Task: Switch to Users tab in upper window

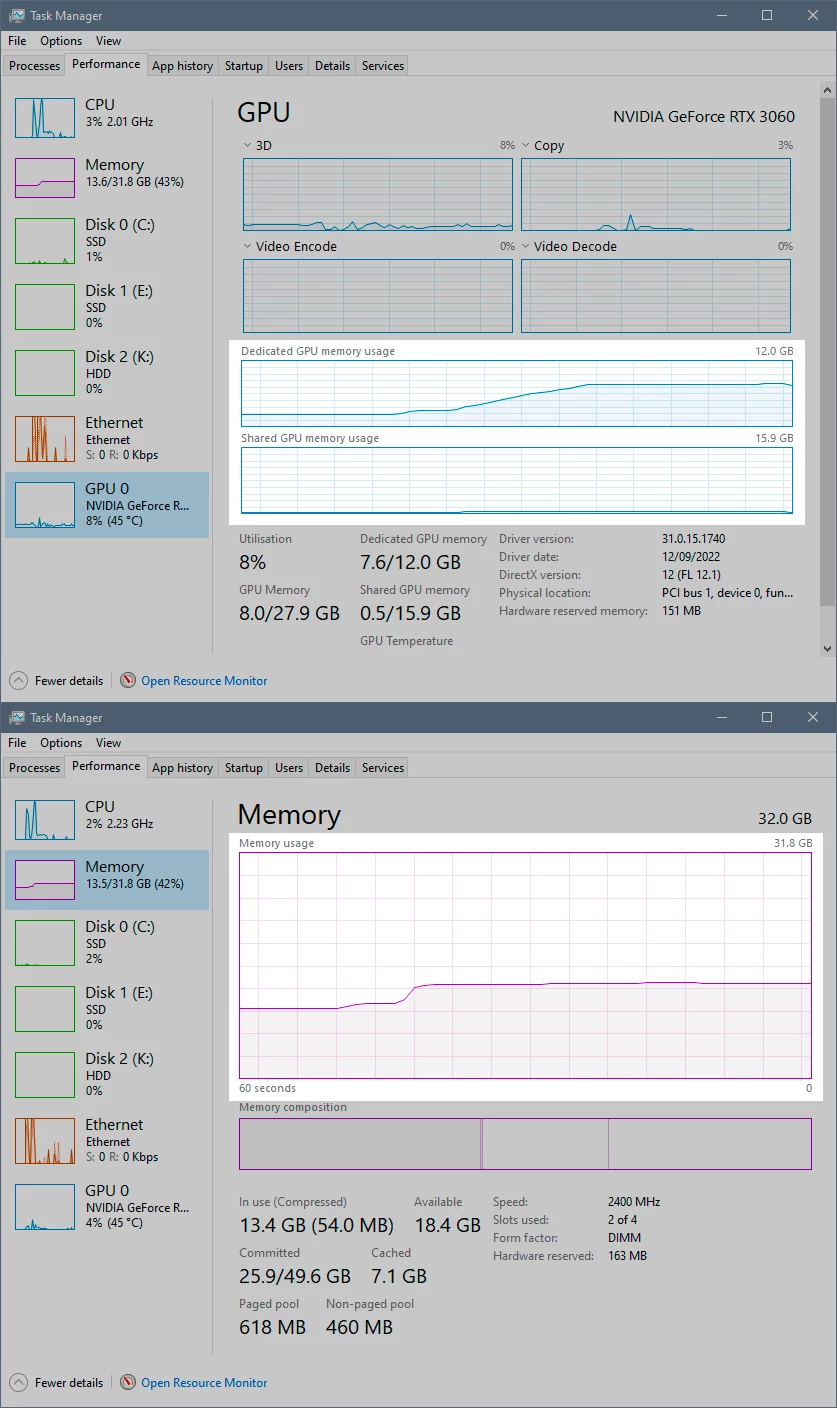Action: coord(289,66)
